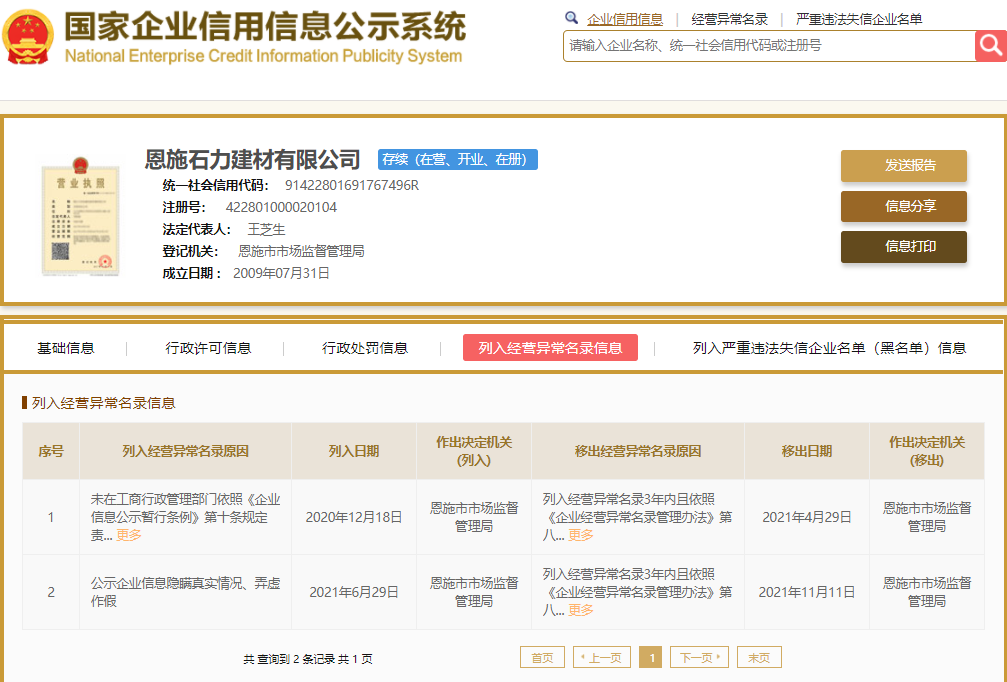
Task: Click listing date 2021年6月29日
Action: click(x=354, y=592)
